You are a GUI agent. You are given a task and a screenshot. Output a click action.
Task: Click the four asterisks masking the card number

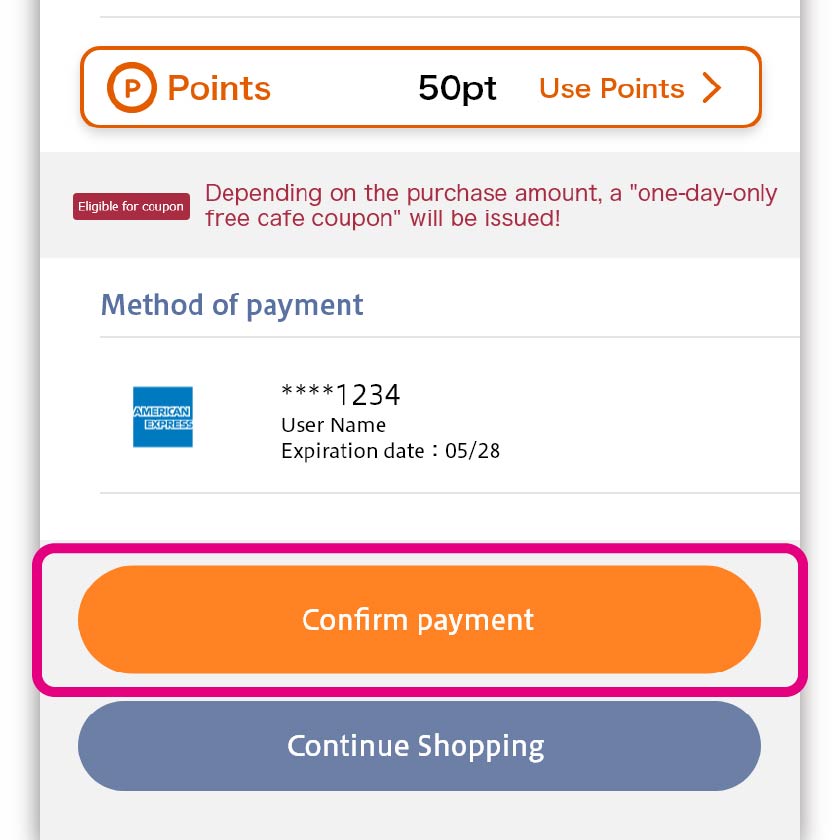[x=307, y=394]
